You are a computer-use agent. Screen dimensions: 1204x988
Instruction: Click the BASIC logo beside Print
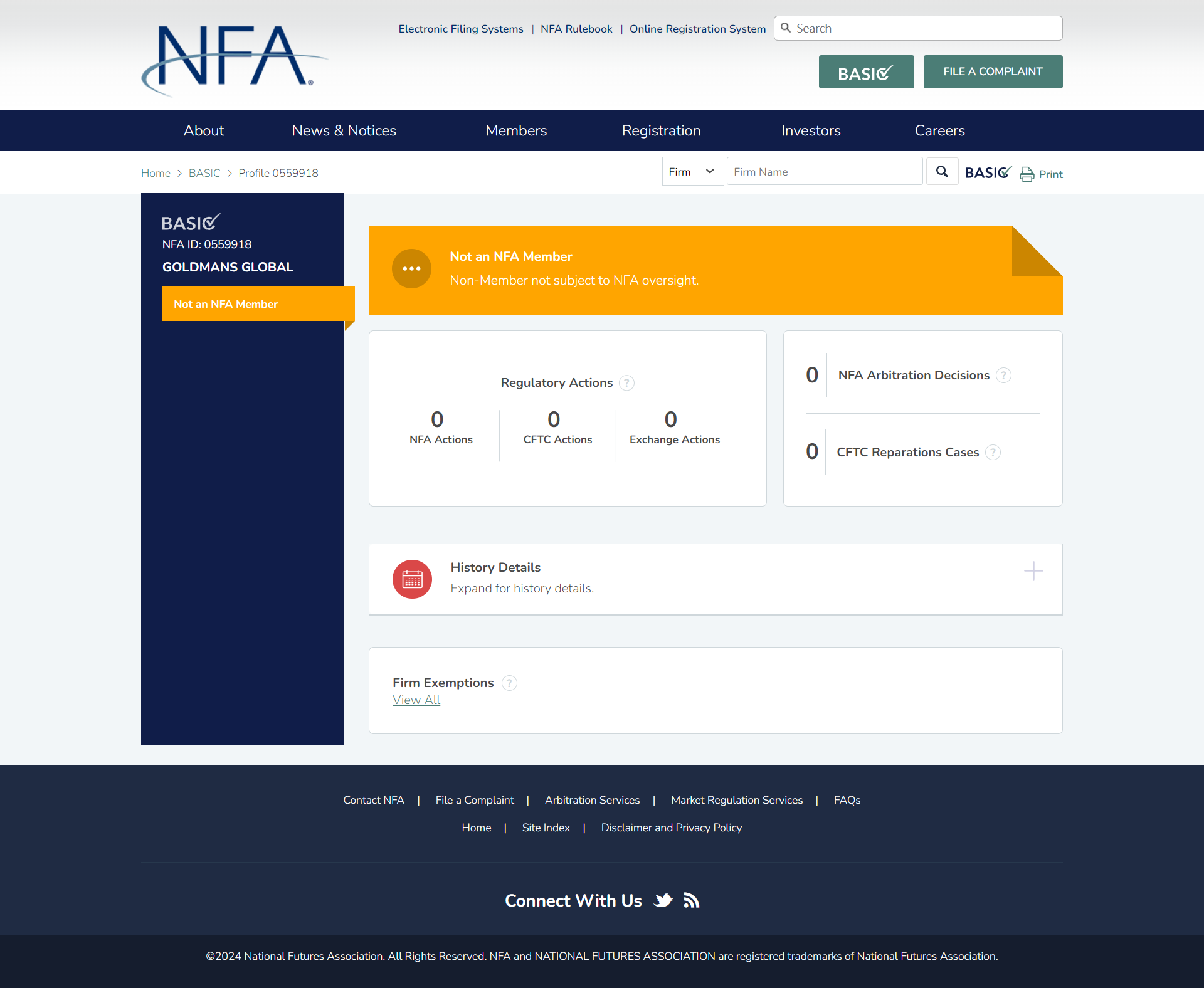coord(988,172)
